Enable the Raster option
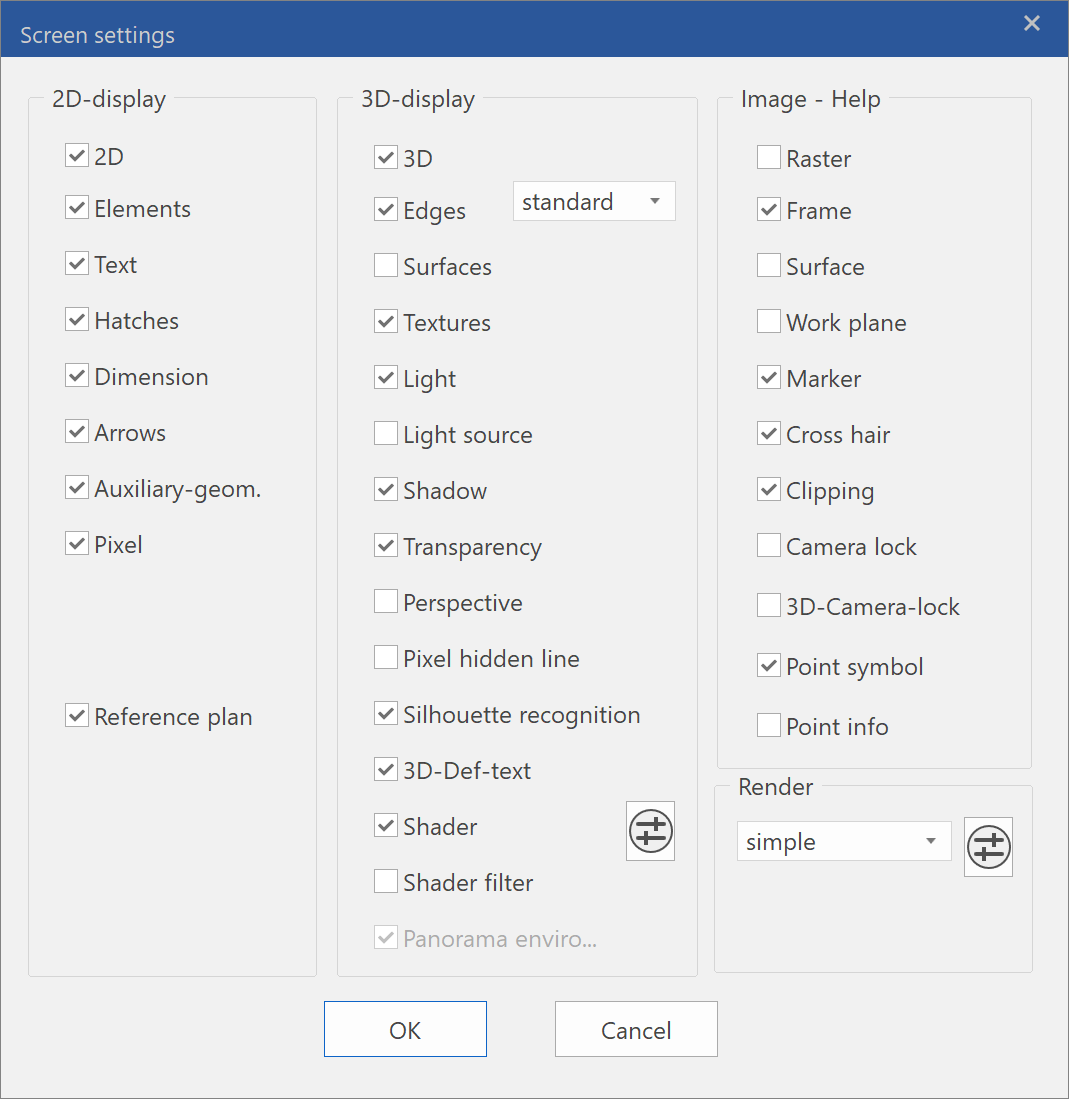 pos(769,157)
